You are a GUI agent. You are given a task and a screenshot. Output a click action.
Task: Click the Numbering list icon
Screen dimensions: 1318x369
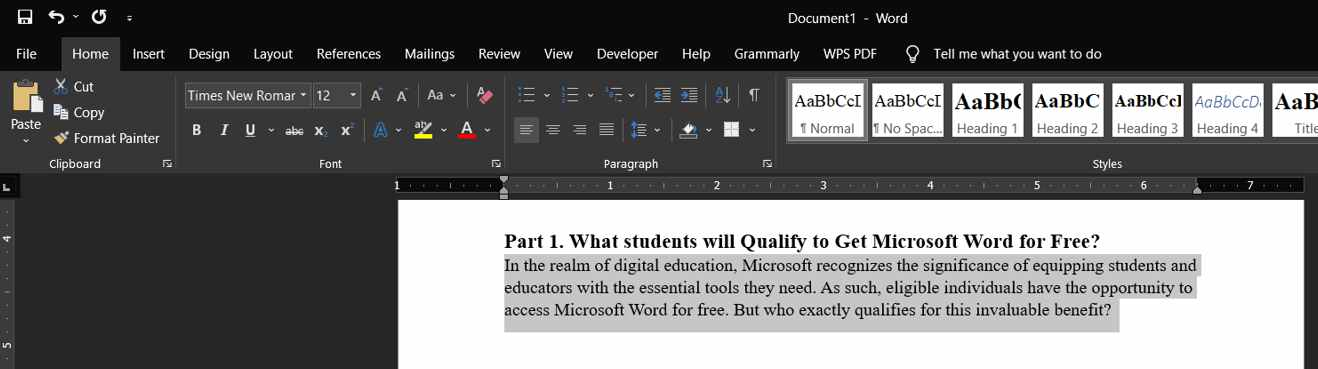pos(570,95)
